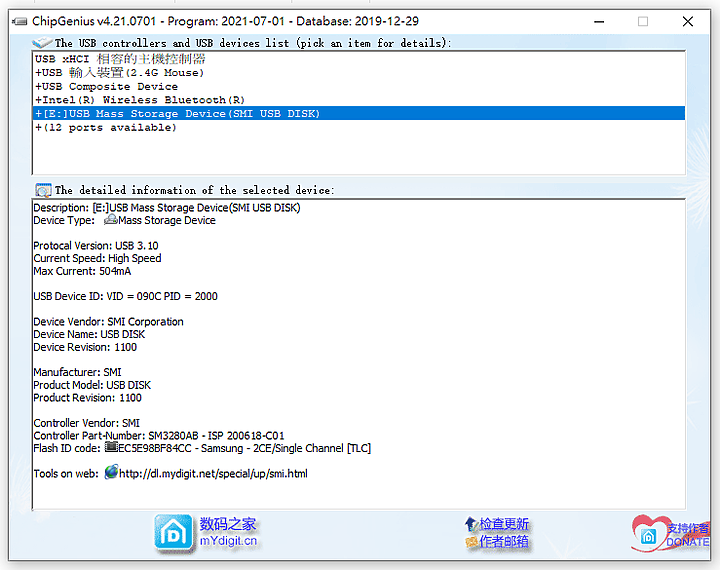
Task: Click Device Name: USB DISK text
Action: point(89,334)
